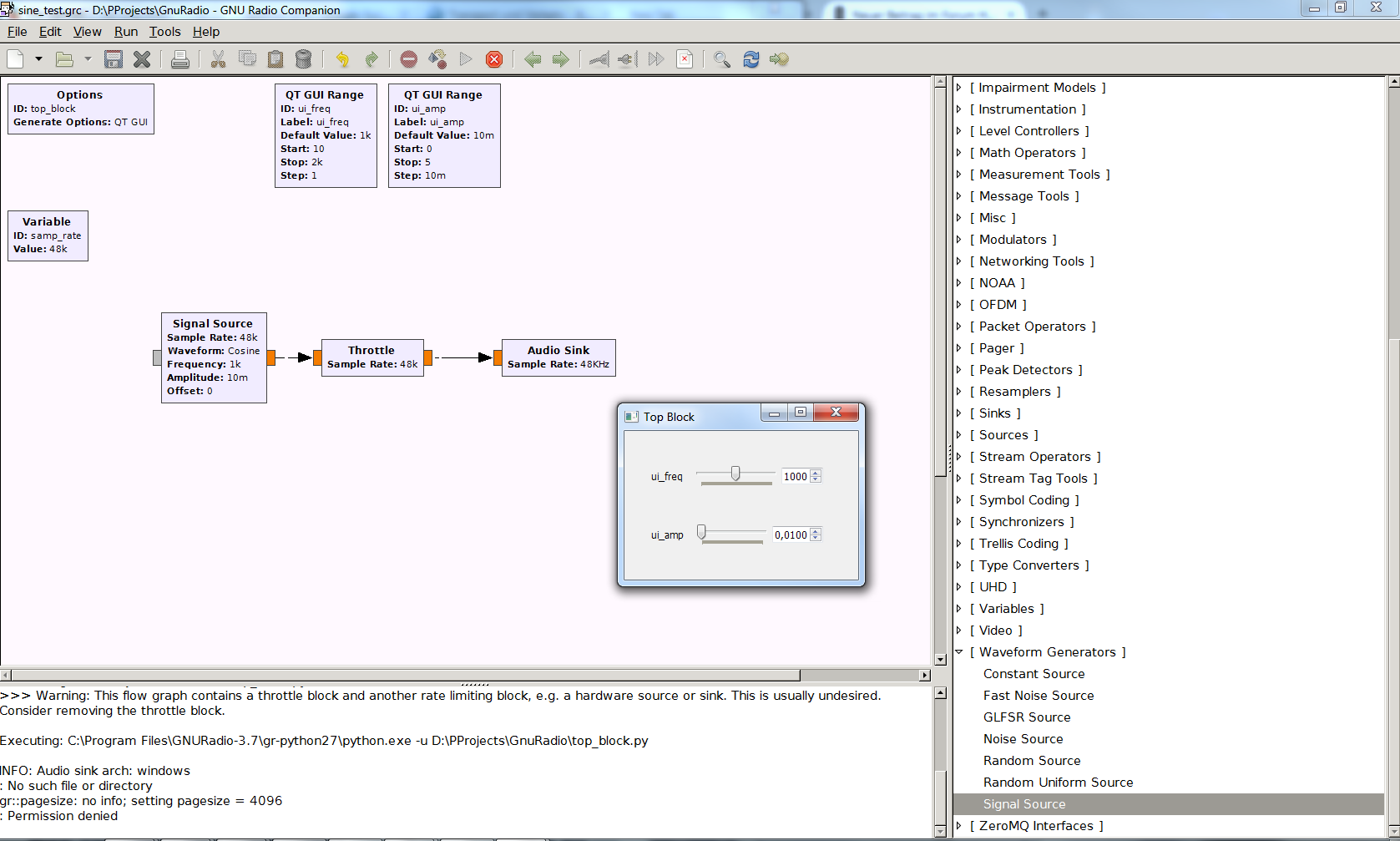
Task: Click the ui_amp slider handle
Action: pos(701,532)
